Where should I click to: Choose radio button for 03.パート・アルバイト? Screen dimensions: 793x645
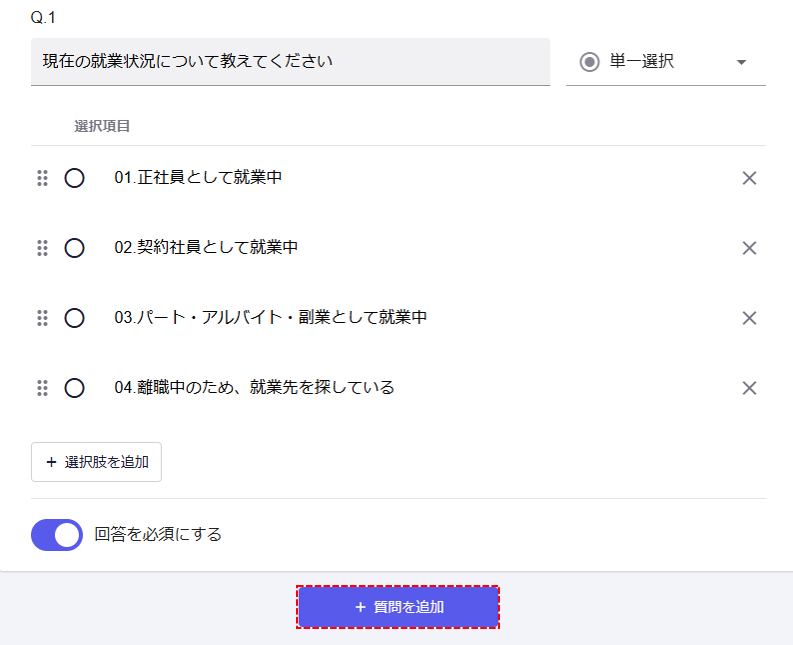pyautogui.click(x=74, y=318)
